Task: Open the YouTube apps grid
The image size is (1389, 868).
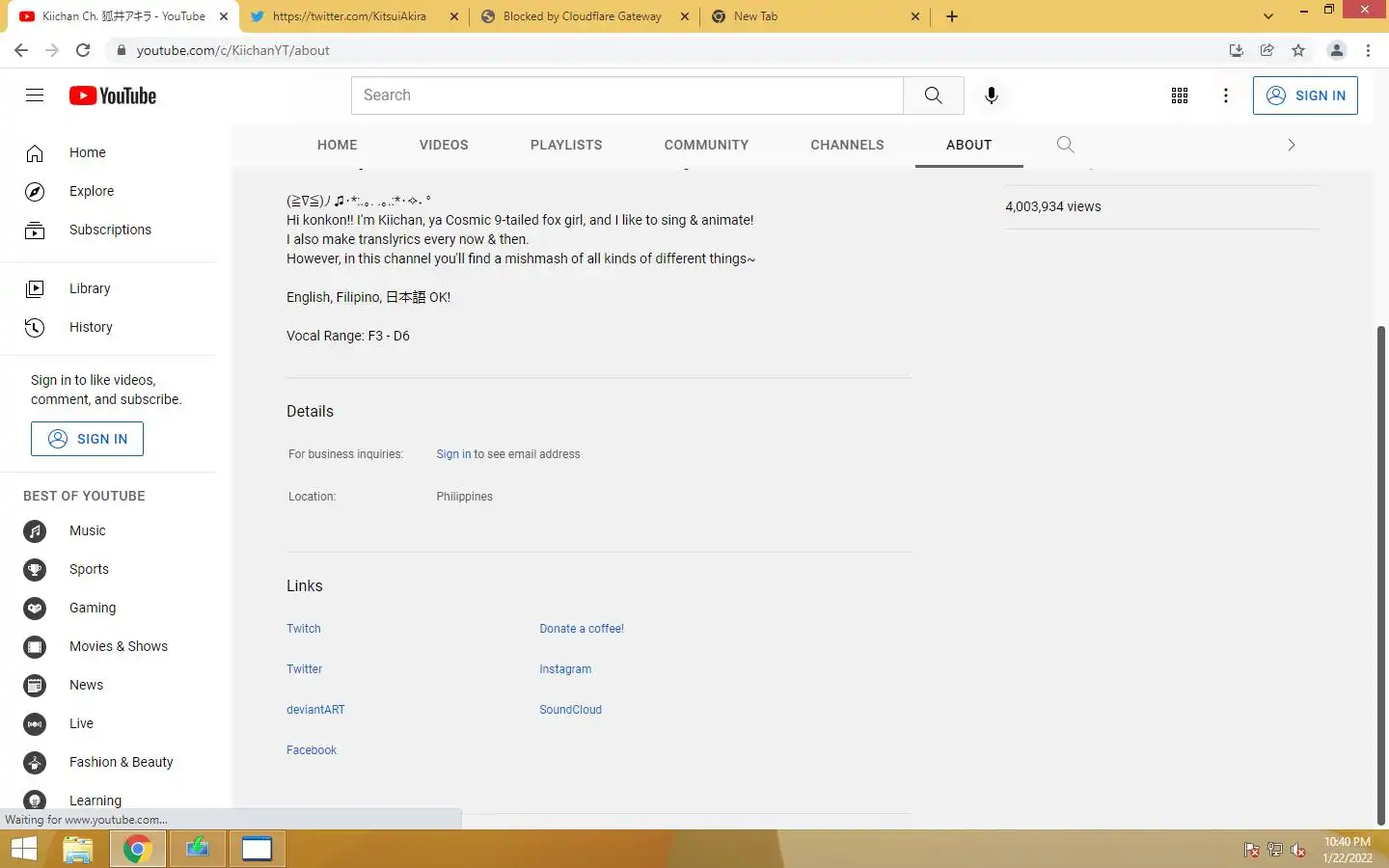Action: 1180,95
